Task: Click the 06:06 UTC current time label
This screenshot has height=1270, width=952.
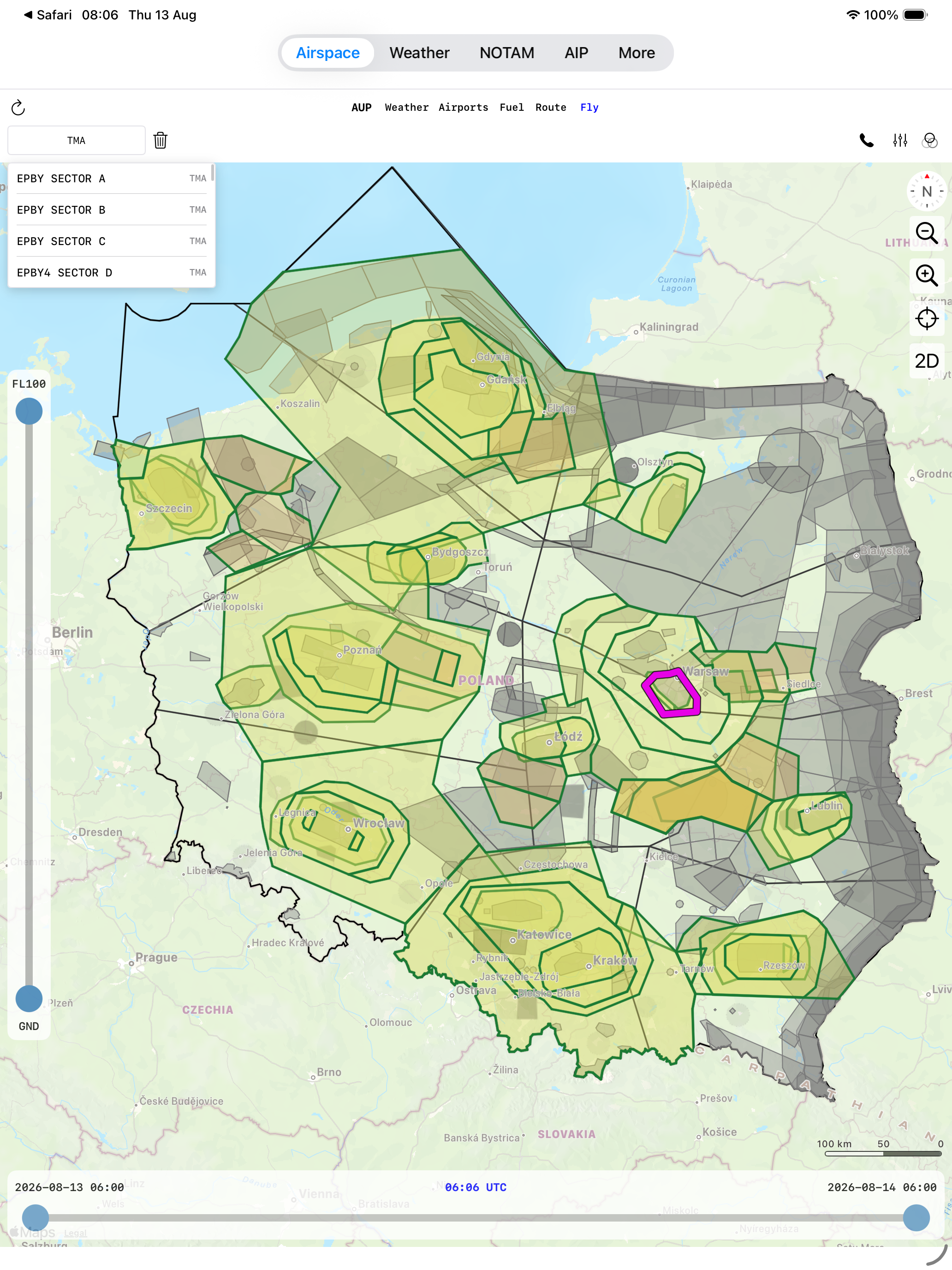Action: [x=476, y=1187]
